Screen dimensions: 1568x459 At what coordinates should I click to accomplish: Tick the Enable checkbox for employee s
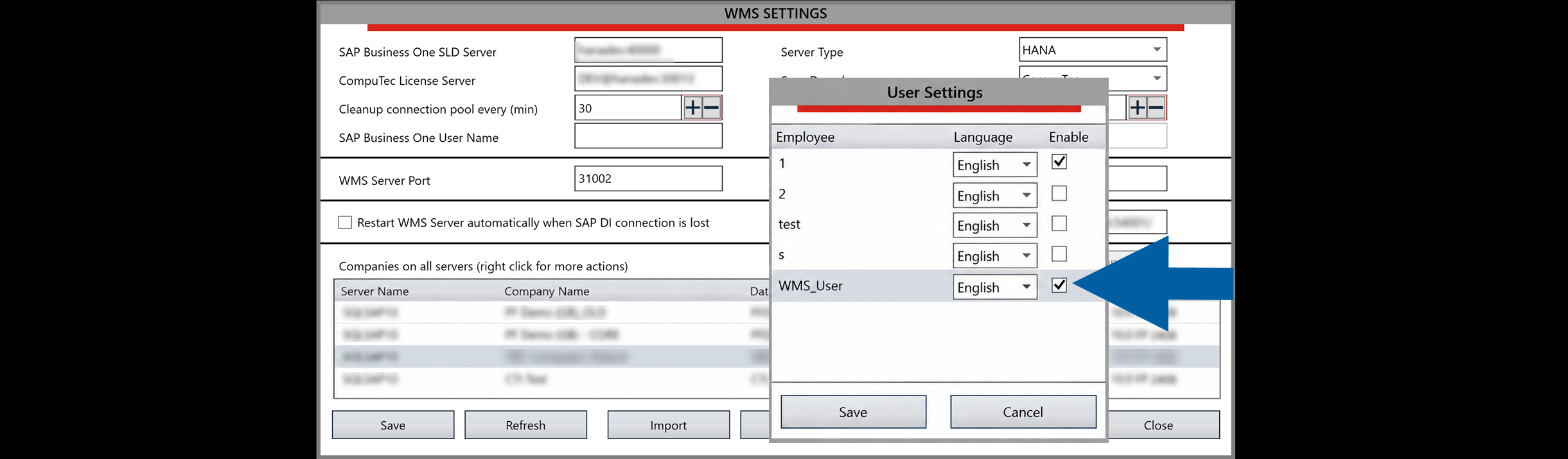tap(1059, 254)
